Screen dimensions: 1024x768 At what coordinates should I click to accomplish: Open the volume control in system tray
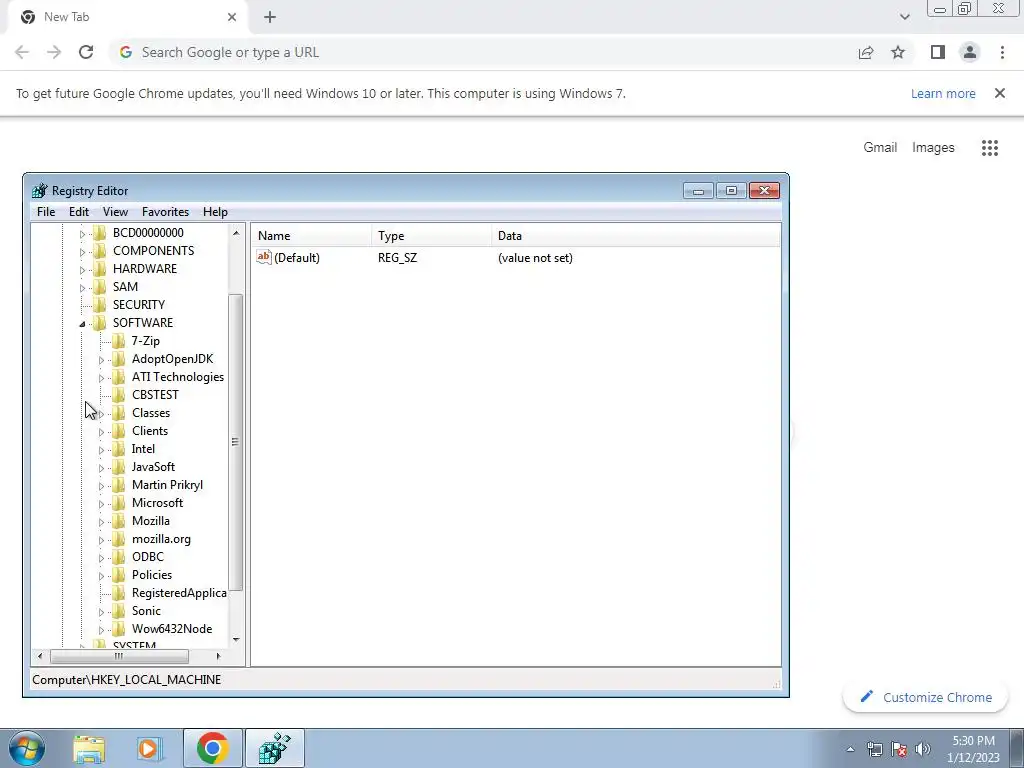[x=923, y=749]
